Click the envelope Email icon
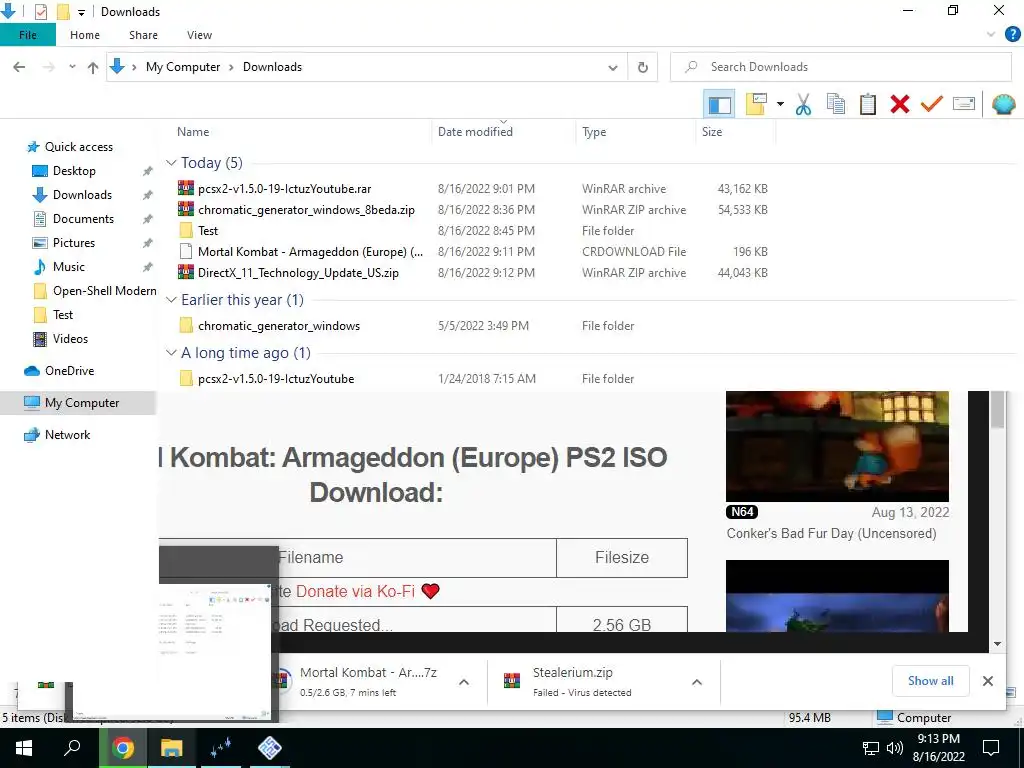 964,104
